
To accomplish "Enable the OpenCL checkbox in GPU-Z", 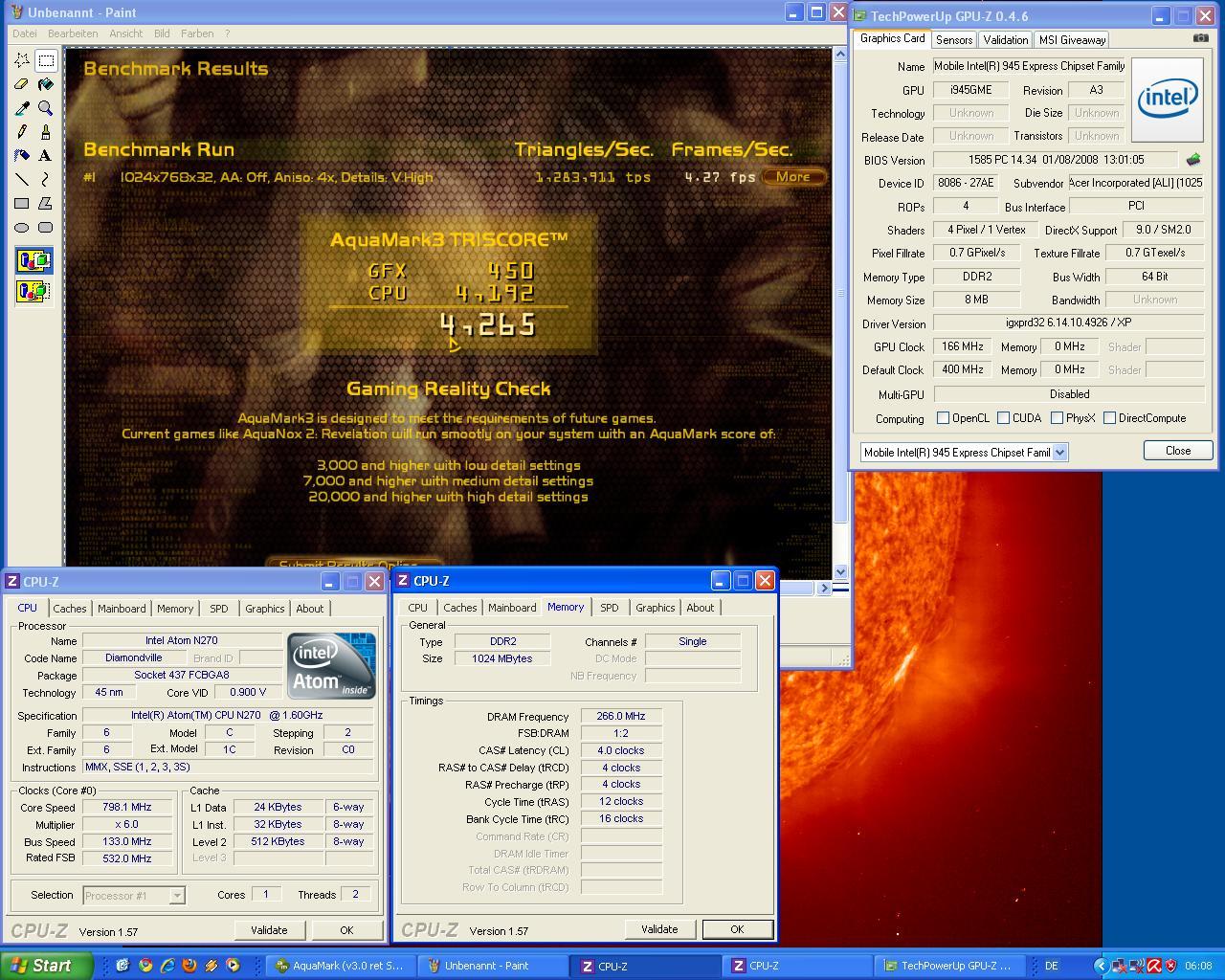I will [943, 418].
